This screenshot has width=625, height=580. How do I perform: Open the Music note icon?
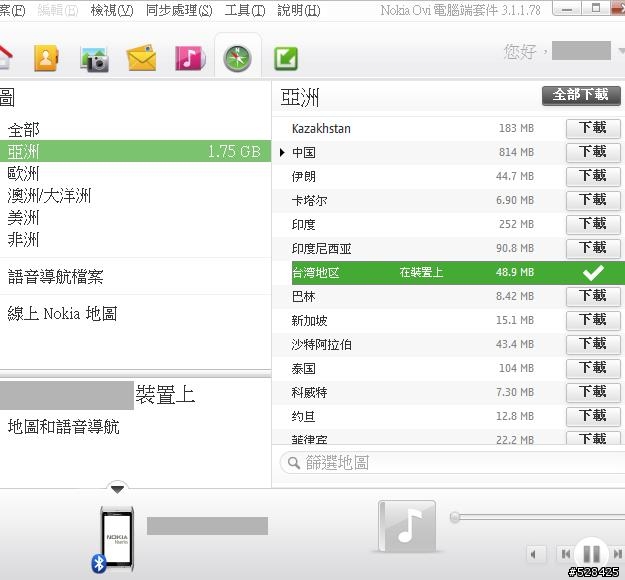[190, 58]
